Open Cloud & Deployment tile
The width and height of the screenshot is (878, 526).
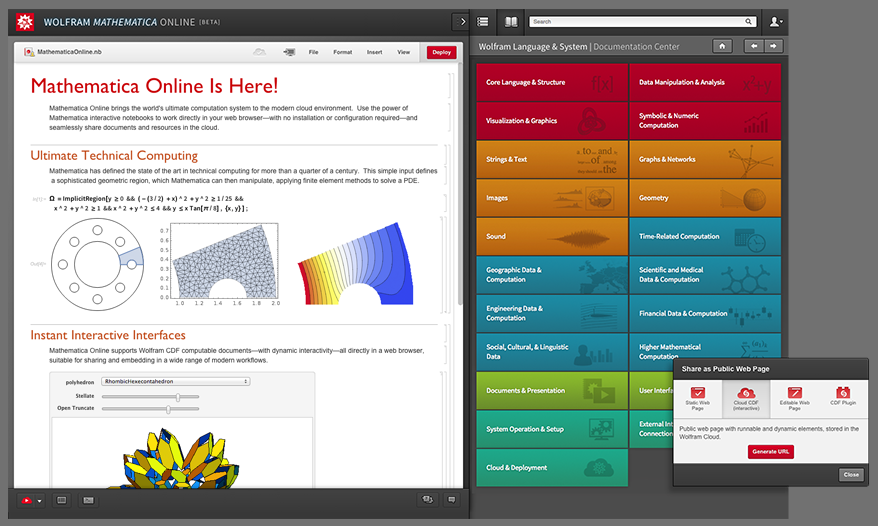click(x=552, y=468)
